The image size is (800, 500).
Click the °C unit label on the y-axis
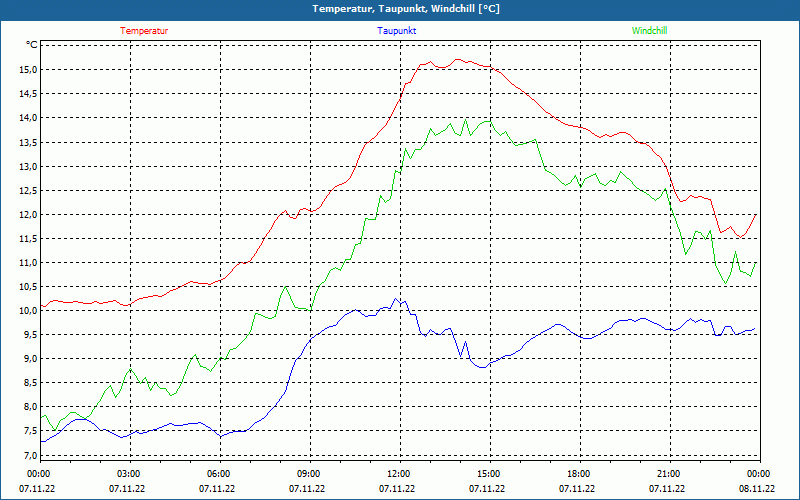pos(32,45)
